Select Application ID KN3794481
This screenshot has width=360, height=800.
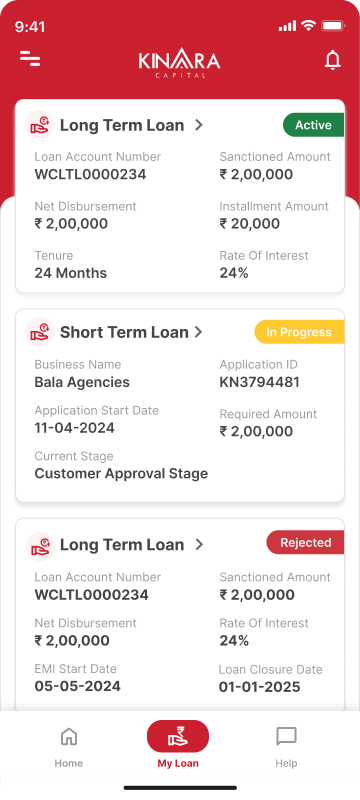[x=260, y=382]
